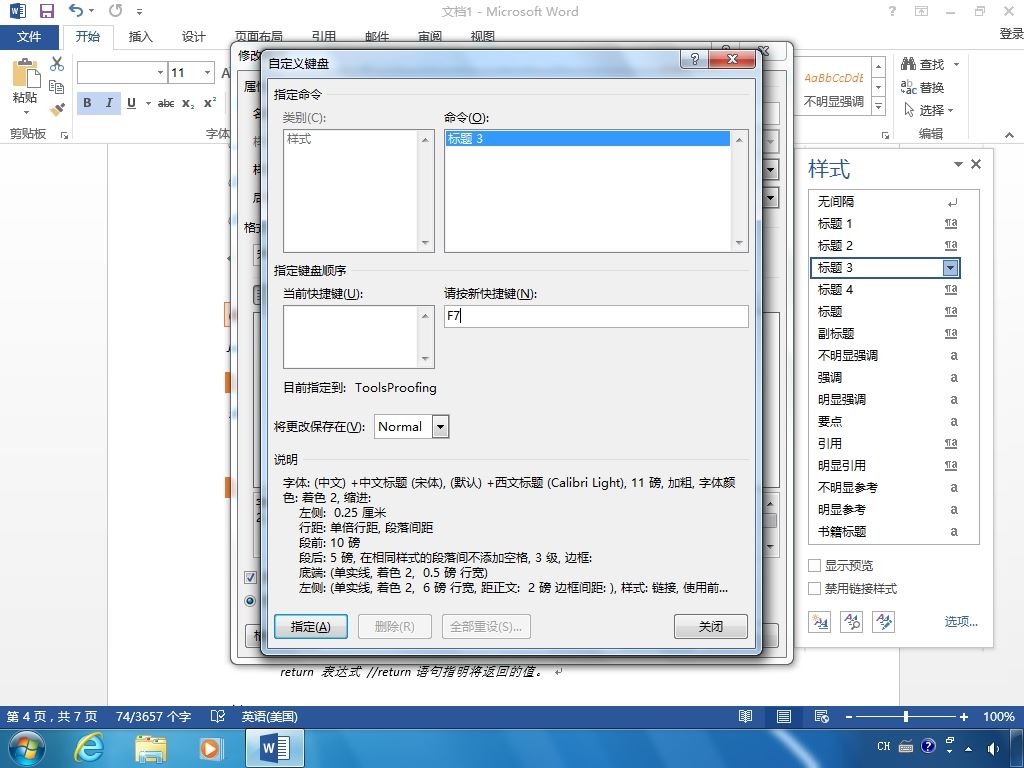Viewport: 1024px width, 768px height.
Task: Switch to Web Layout view icon
Action: 822,716
